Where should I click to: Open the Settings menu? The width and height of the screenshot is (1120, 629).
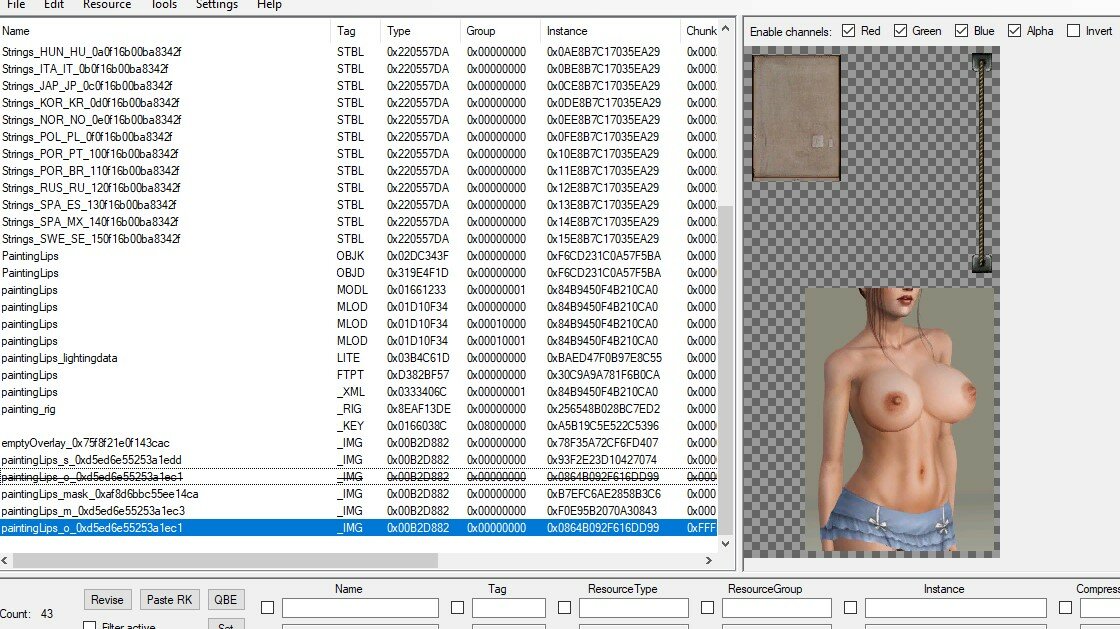217,4
